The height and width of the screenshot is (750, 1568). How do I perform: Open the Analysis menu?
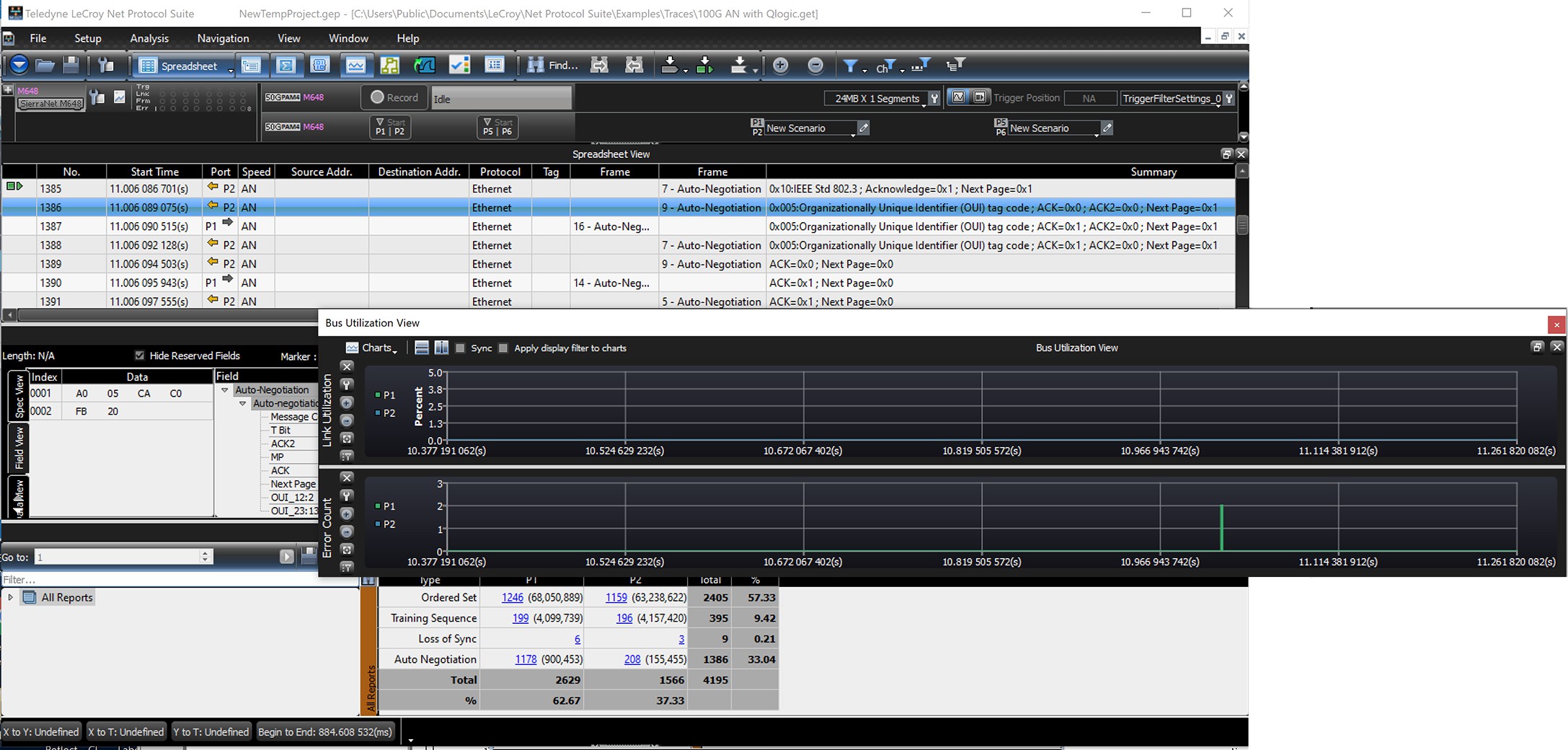pos(149,38)
